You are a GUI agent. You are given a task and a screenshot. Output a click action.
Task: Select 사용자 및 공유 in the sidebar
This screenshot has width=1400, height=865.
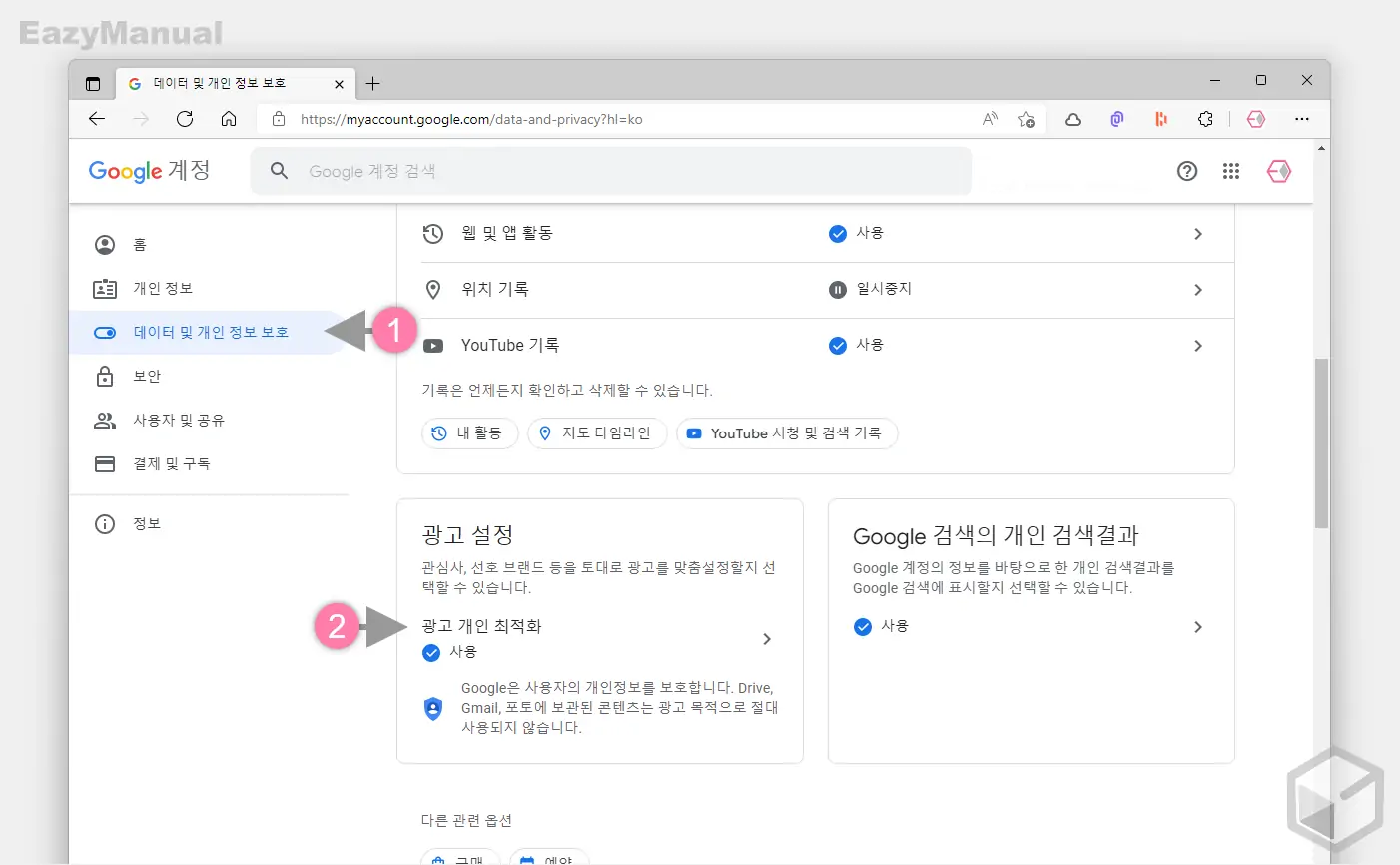pyautogui.click(x=208, y=421)
